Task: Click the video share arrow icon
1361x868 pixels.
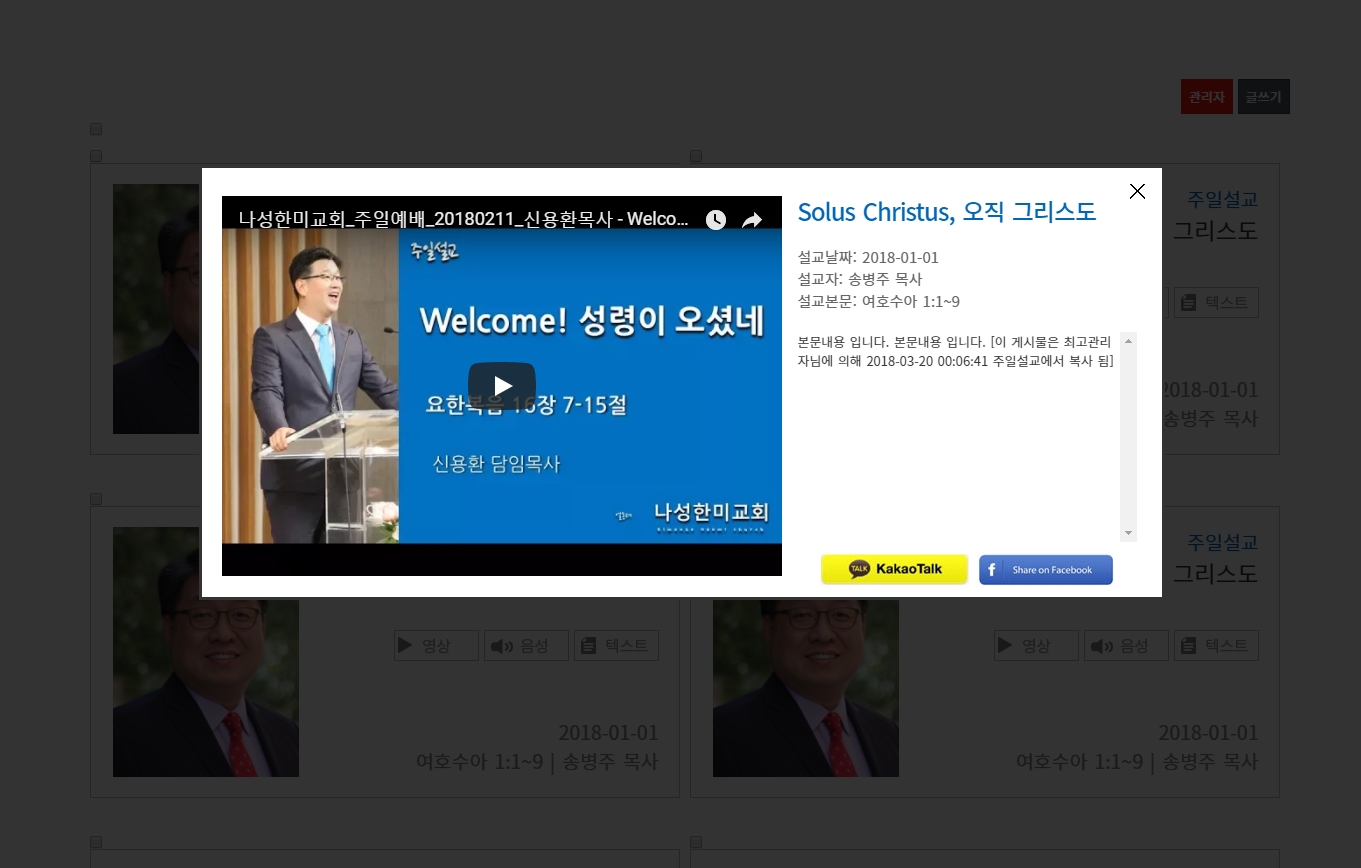Action: 751,220
